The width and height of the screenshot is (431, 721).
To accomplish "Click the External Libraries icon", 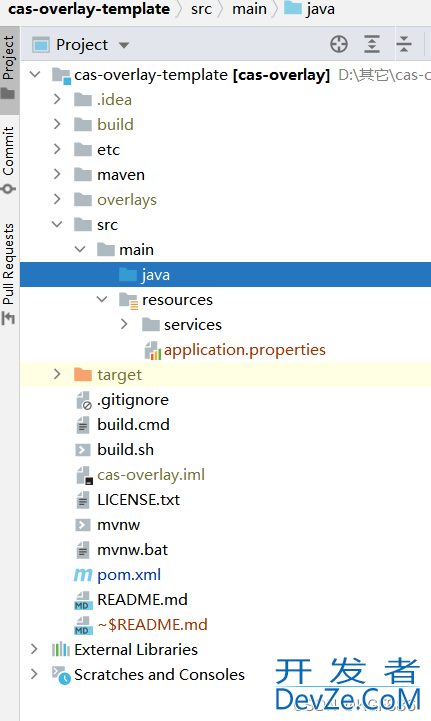I will 61,649.
